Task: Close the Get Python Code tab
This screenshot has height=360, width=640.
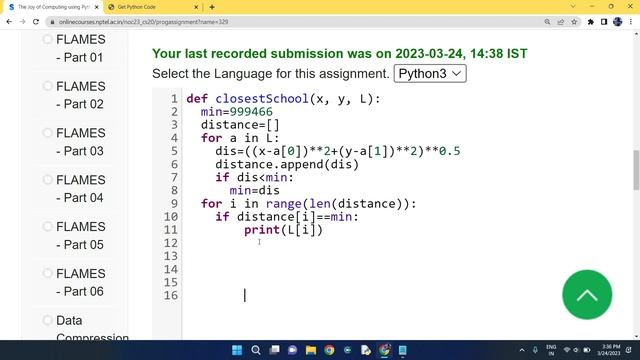Action: click(196, 7)
